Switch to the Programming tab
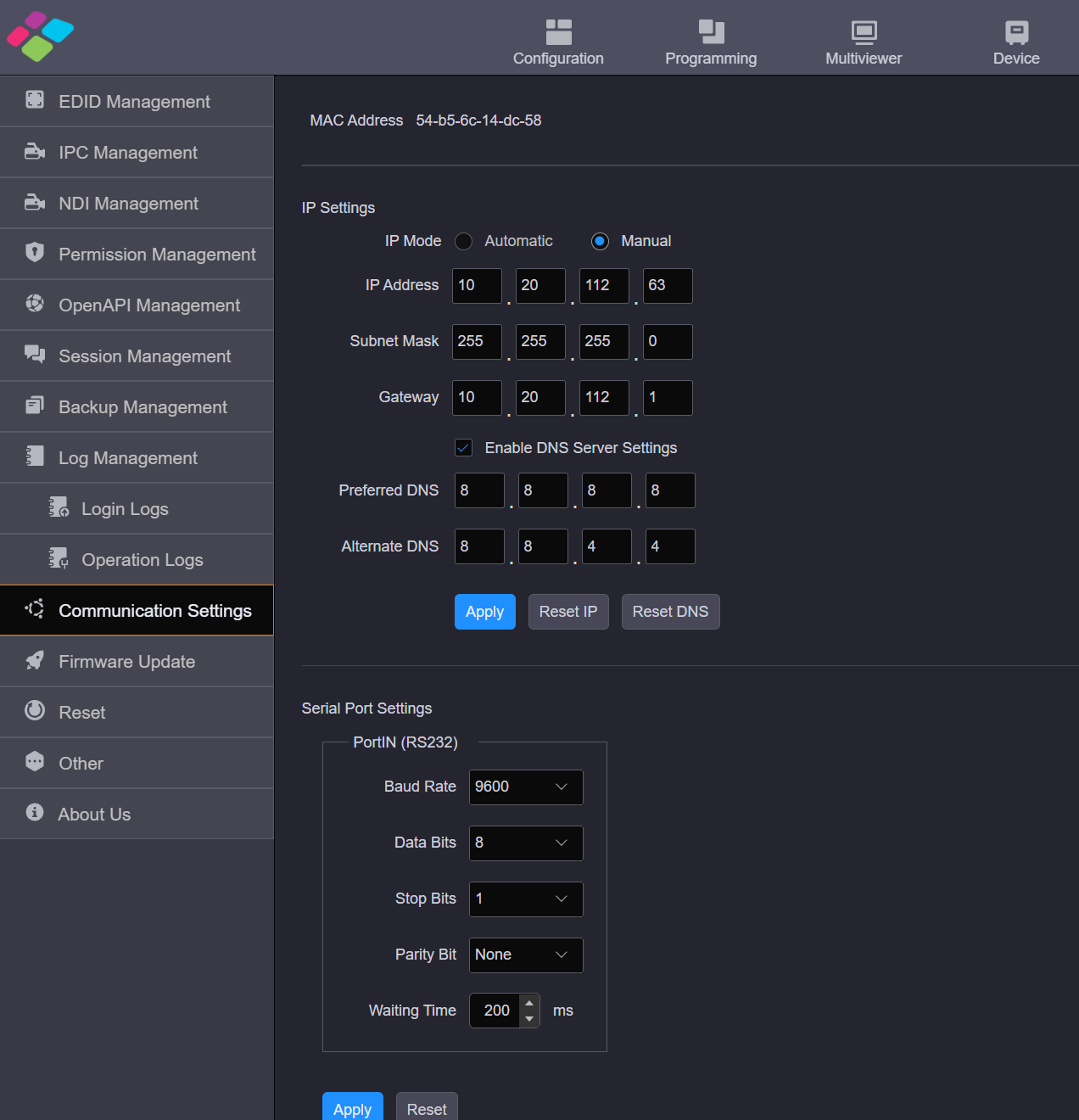The width and height of the screenshot is (1079, 1120). coord(711,42)
